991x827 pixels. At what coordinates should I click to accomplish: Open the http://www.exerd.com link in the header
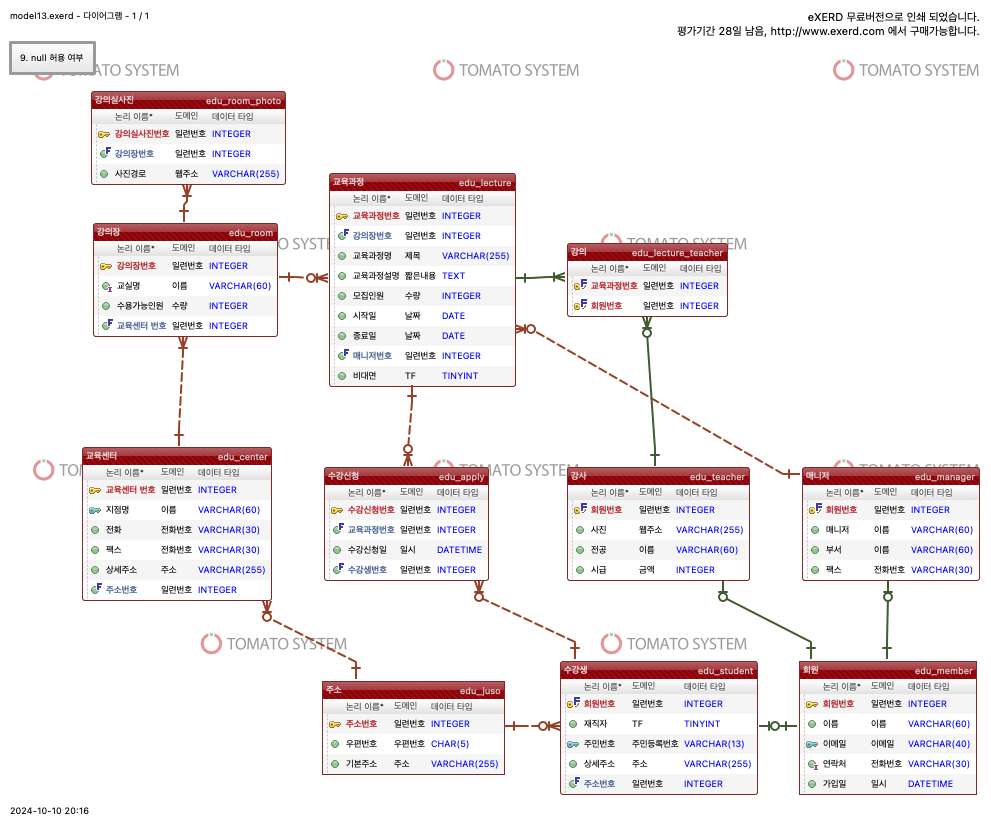tap(827, 31)
